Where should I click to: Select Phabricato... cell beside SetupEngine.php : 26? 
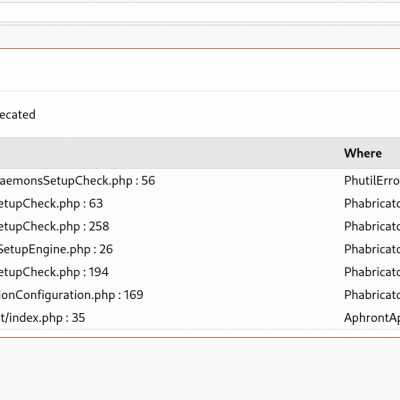[372, 249]
